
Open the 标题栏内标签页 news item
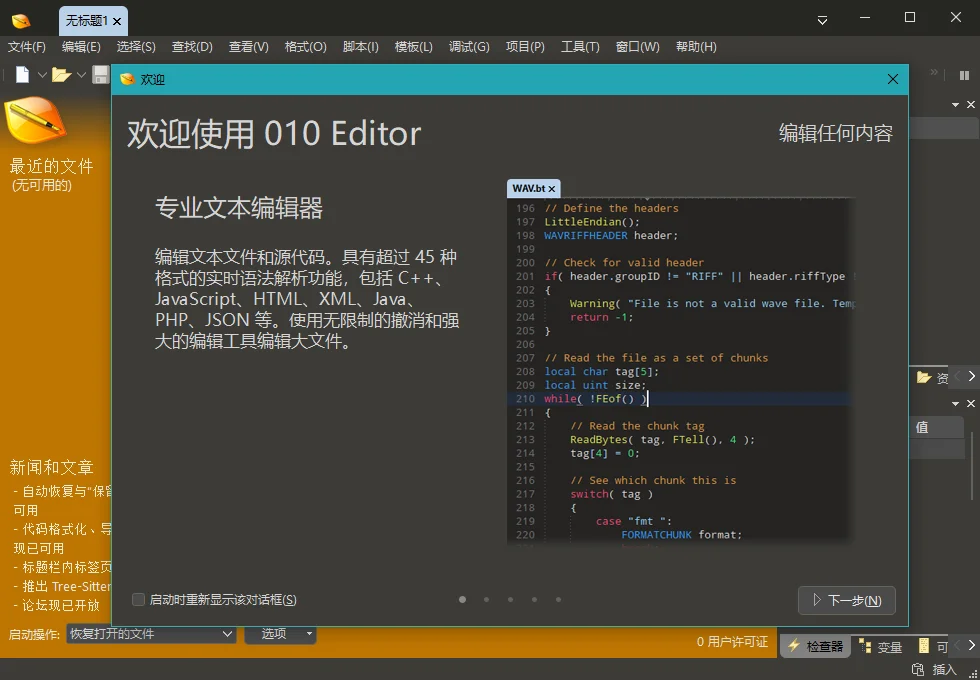(x=62, y=567)
